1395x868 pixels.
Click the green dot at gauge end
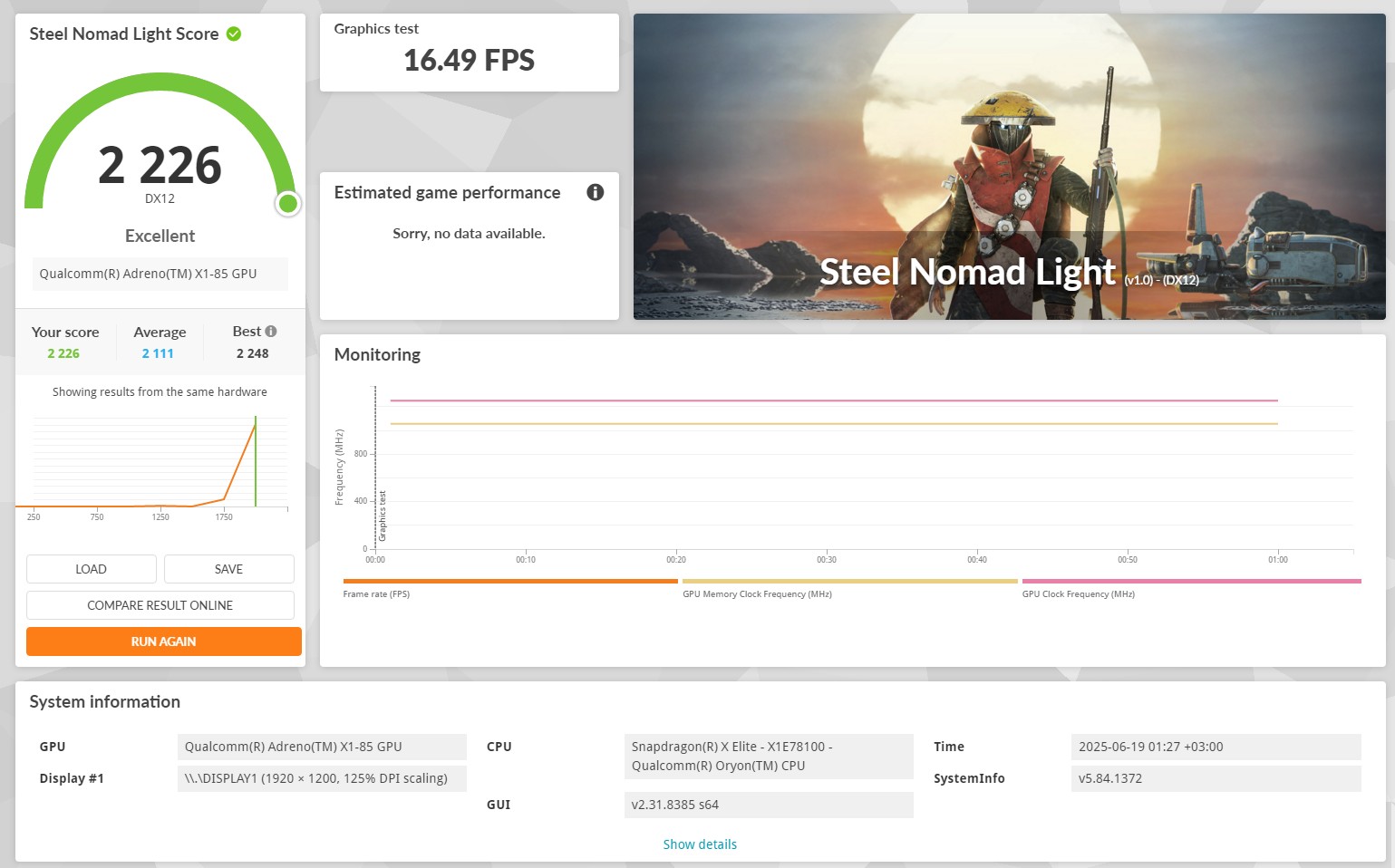(x=288, y=204)
